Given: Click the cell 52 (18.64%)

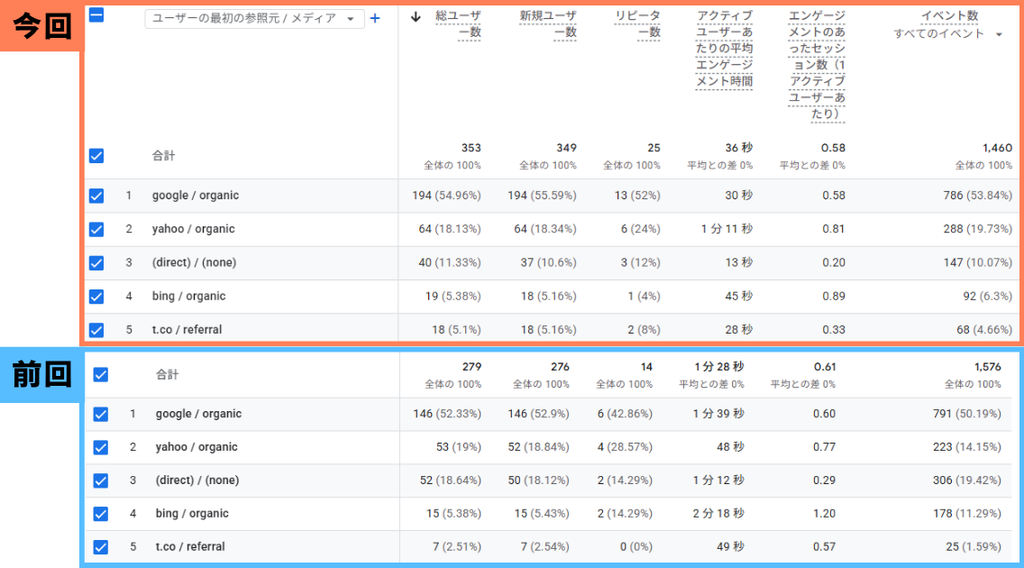Looking at the screenshot, I should coord(451,481).
